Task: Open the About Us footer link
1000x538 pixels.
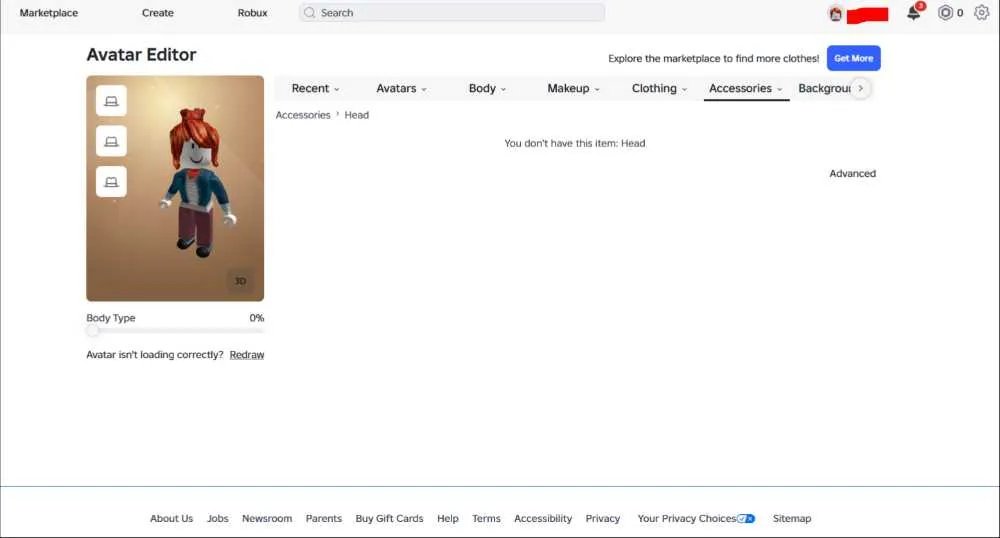Action: [x=172, y=519]
